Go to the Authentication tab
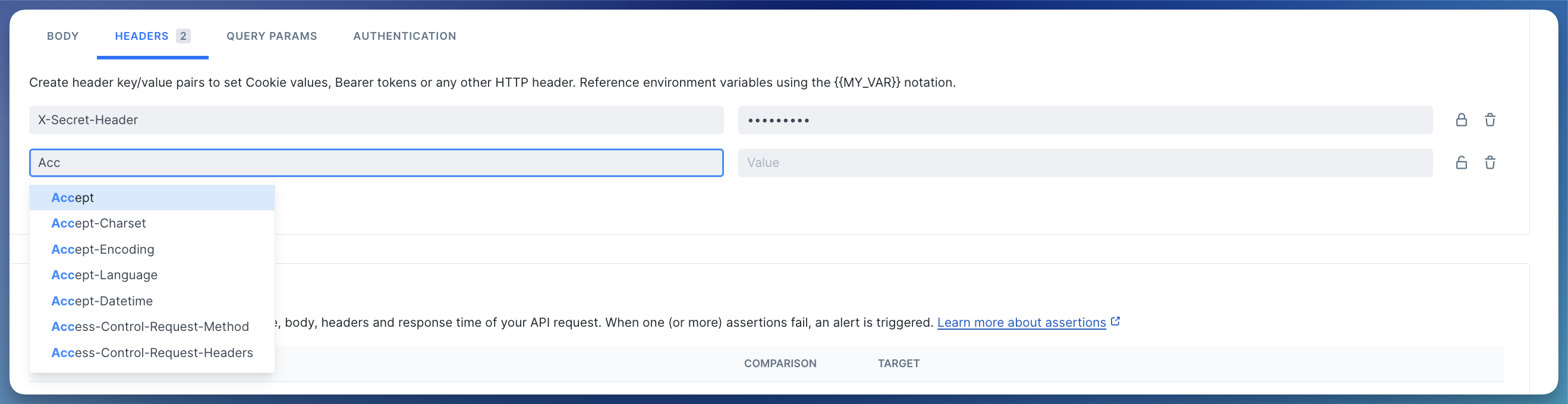 [405, 36]
